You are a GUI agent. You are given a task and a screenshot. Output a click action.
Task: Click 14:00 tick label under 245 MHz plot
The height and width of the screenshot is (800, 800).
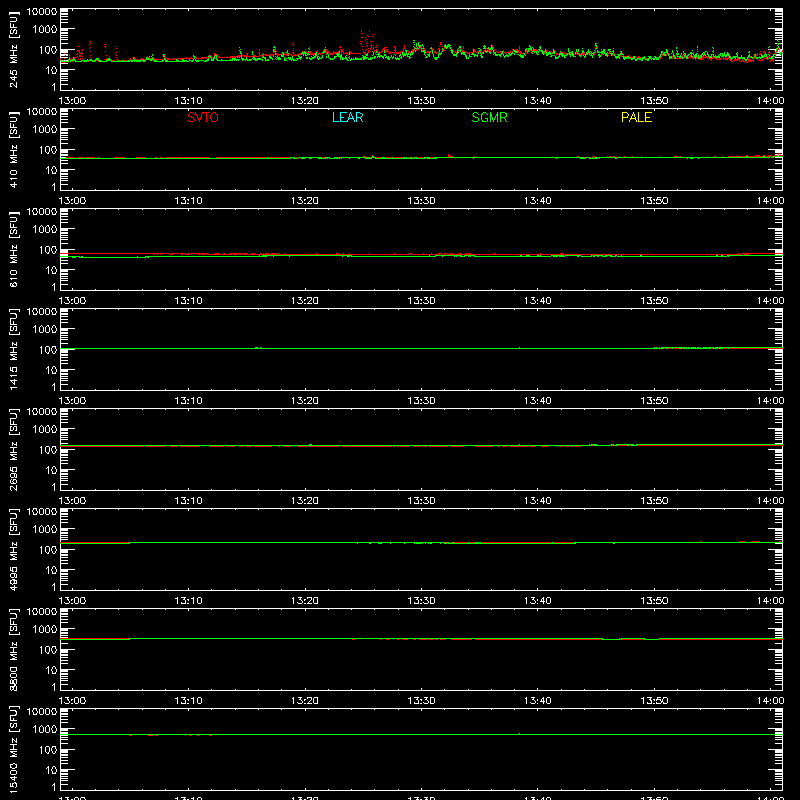click(770, 101)
